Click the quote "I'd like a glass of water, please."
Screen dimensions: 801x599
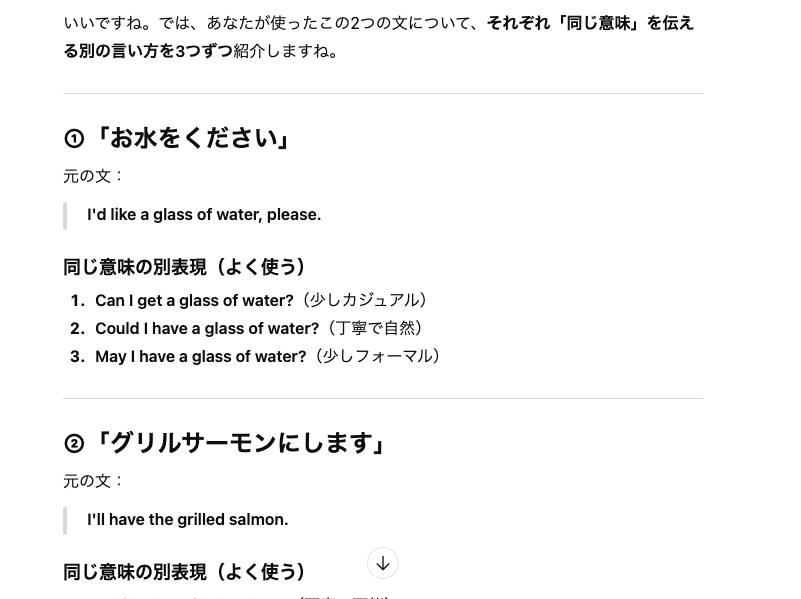click(x=204, y=214)
